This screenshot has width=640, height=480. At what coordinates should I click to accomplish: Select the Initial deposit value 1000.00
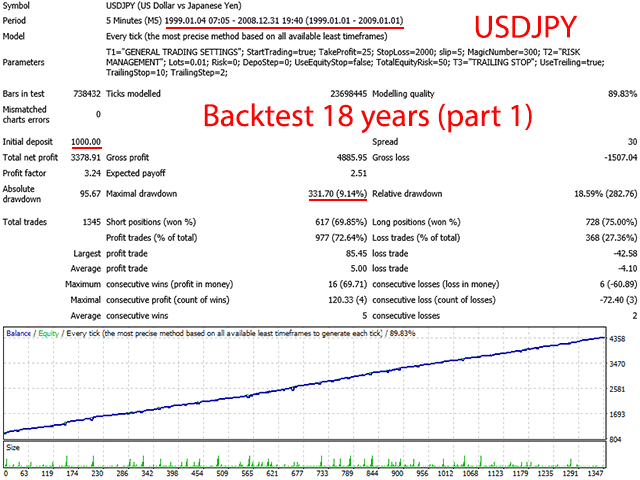[89, 142]
